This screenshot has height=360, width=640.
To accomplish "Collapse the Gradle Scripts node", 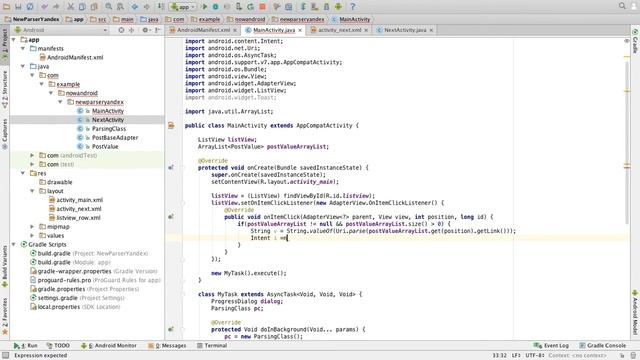I will point(14,244).
